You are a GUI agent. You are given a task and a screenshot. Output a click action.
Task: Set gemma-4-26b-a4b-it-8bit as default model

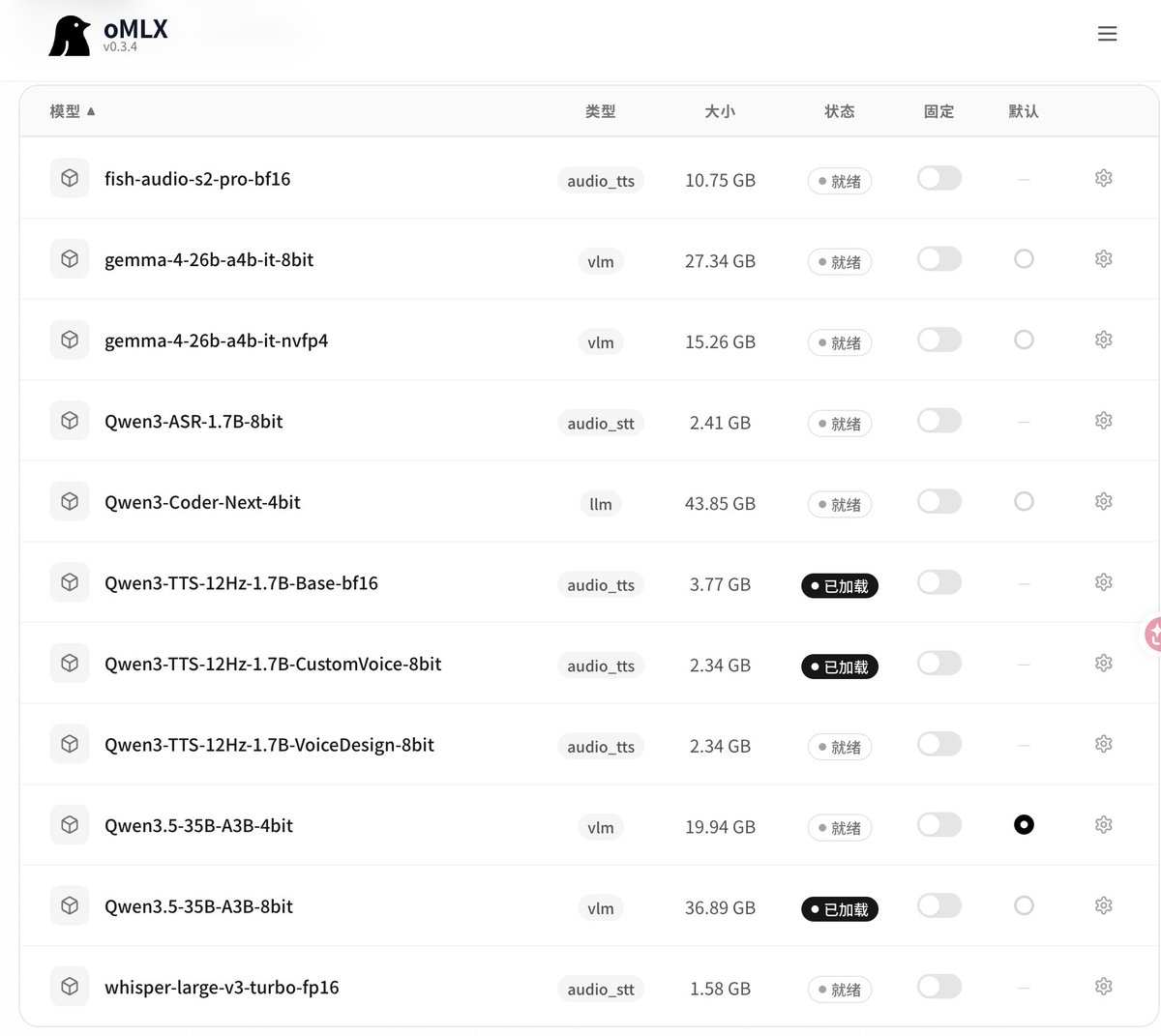click(x=1024, y=259)
